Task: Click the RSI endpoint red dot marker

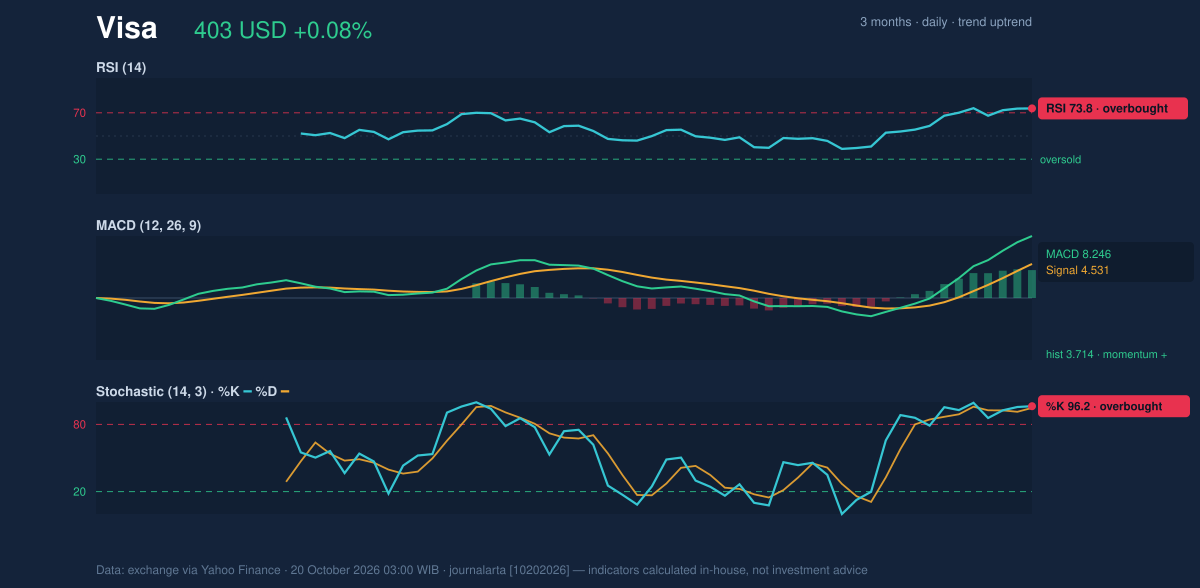Action: pyautogui.click(x=1032, y=108)
